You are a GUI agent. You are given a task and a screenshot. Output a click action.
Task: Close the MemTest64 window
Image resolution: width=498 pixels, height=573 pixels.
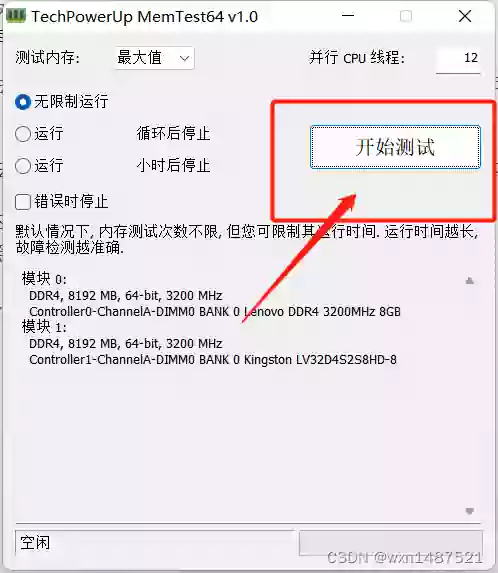pyautogui.click(x=465, y=16)
